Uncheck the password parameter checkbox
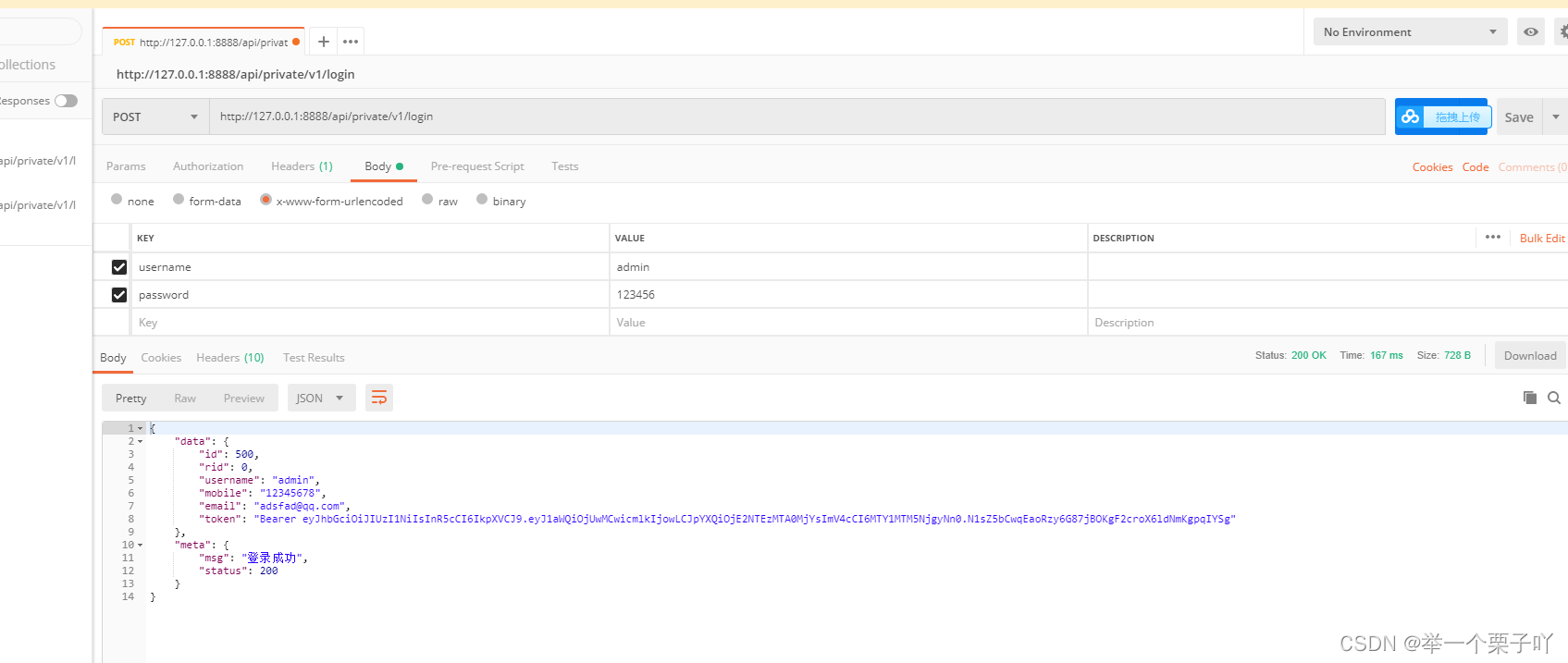 [x=119, y=295]
